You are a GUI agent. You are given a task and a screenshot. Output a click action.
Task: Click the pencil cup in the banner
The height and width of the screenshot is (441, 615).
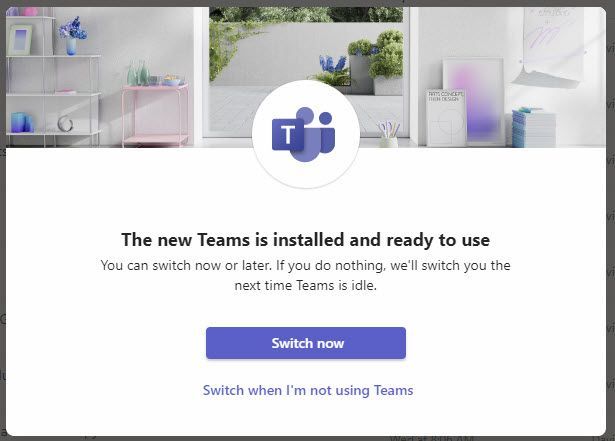coord(388,135)
